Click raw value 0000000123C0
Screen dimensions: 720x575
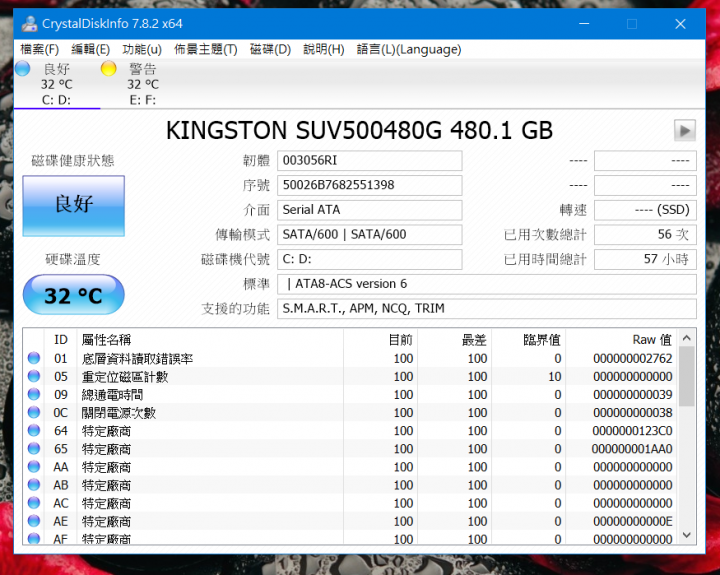tap(632, 431)
